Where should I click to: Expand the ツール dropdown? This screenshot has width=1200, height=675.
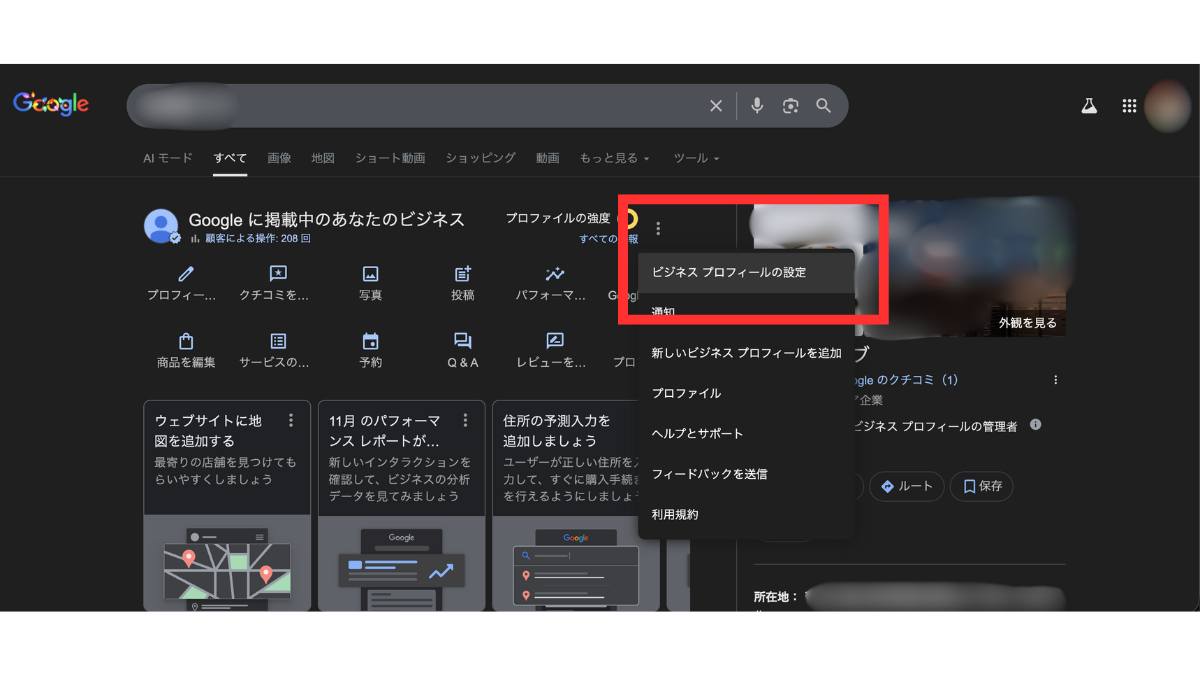(696, 158)
